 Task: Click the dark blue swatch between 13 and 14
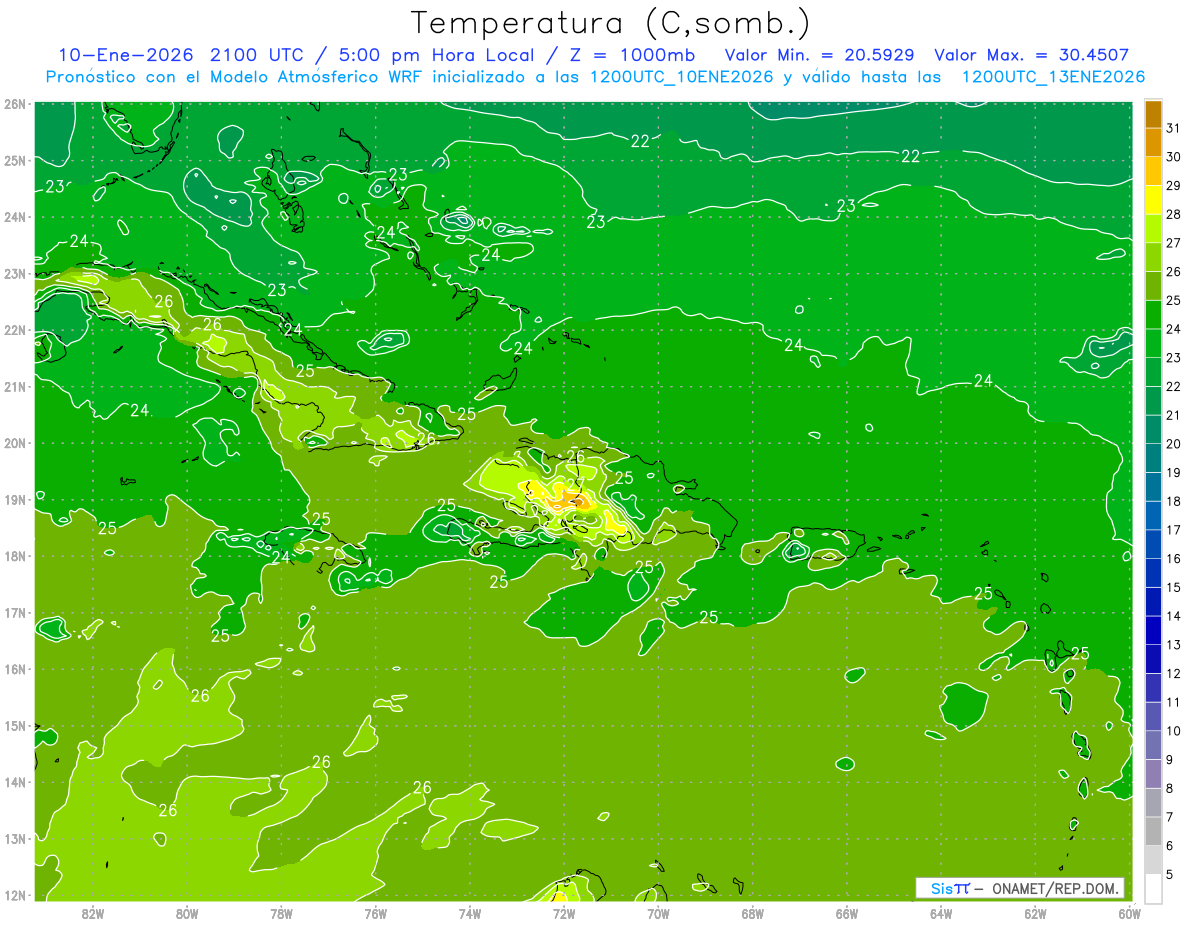pos(1153,631)
